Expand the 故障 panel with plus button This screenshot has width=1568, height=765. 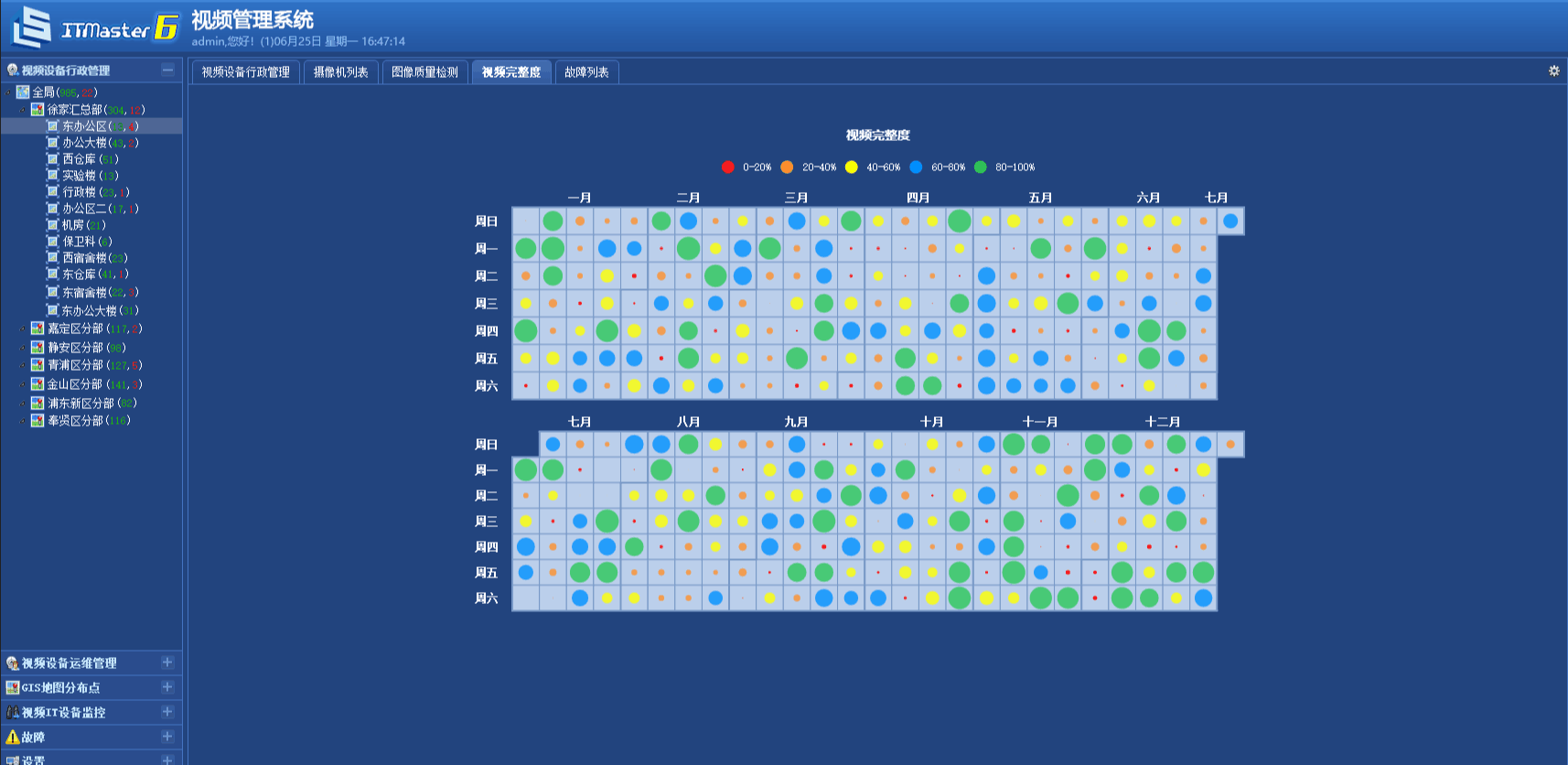click(x=167, y=736)
